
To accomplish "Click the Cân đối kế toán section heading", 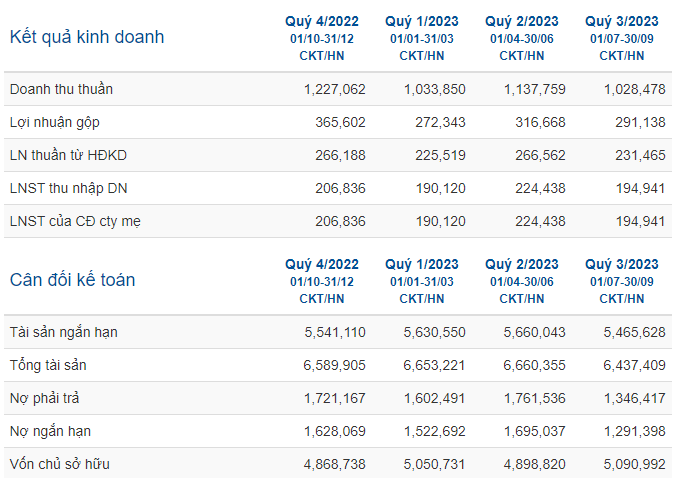I will 73,280.
